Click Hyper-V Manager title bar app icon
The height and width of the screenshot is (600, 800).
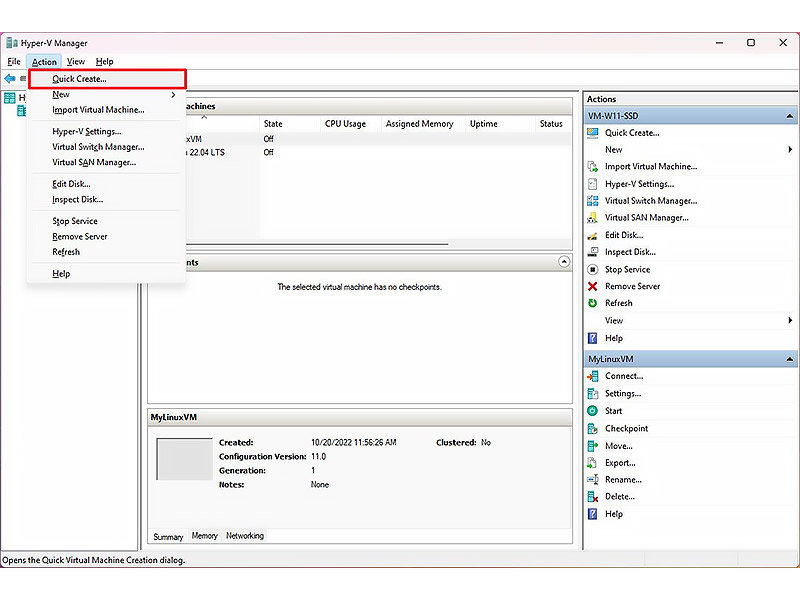pos(12,43)
